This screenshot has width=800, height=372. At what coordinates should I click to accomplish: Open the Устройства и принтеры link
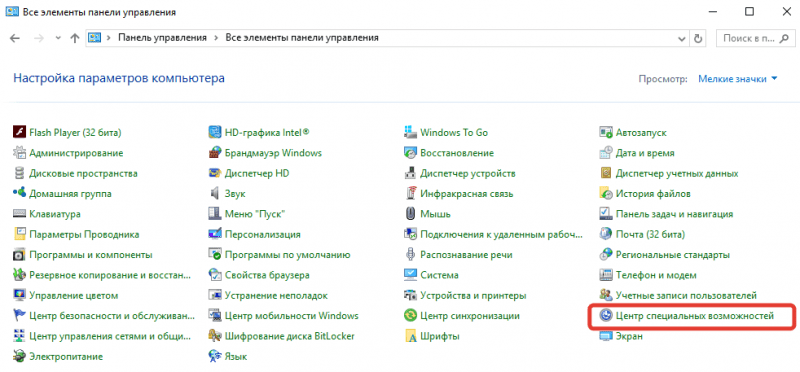point(473,295)
